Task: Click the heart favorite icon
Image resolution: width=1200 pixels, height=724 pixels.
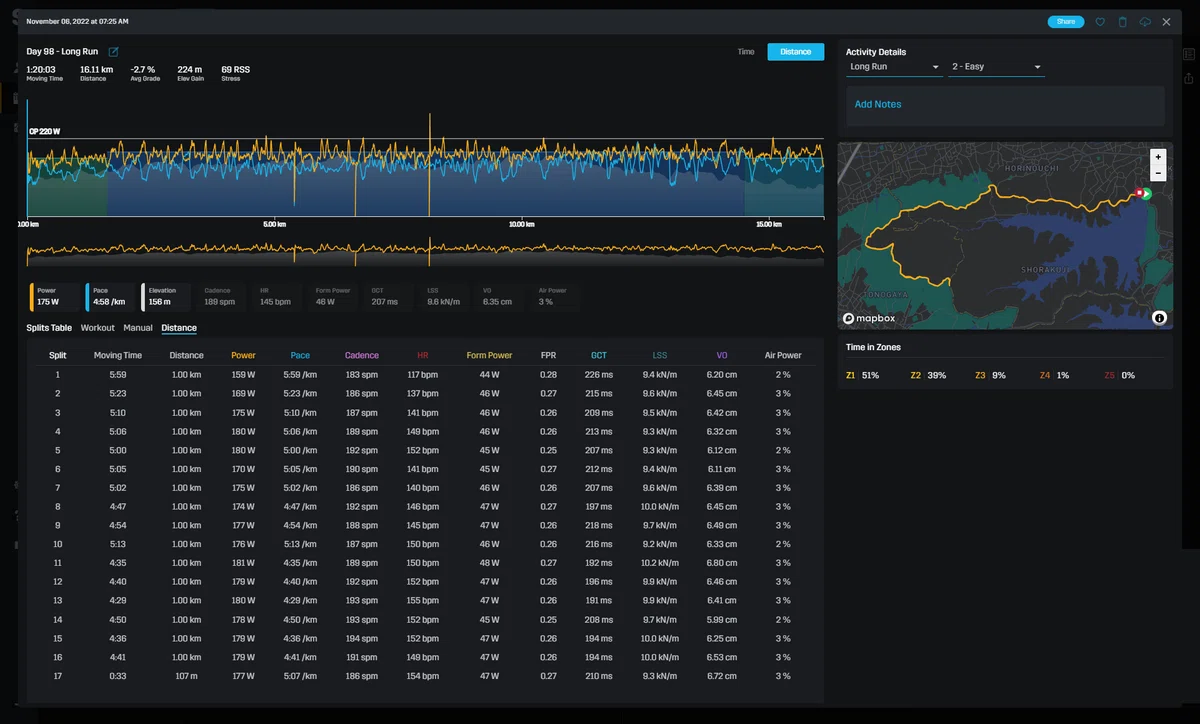Action: tap(1100, 21)
